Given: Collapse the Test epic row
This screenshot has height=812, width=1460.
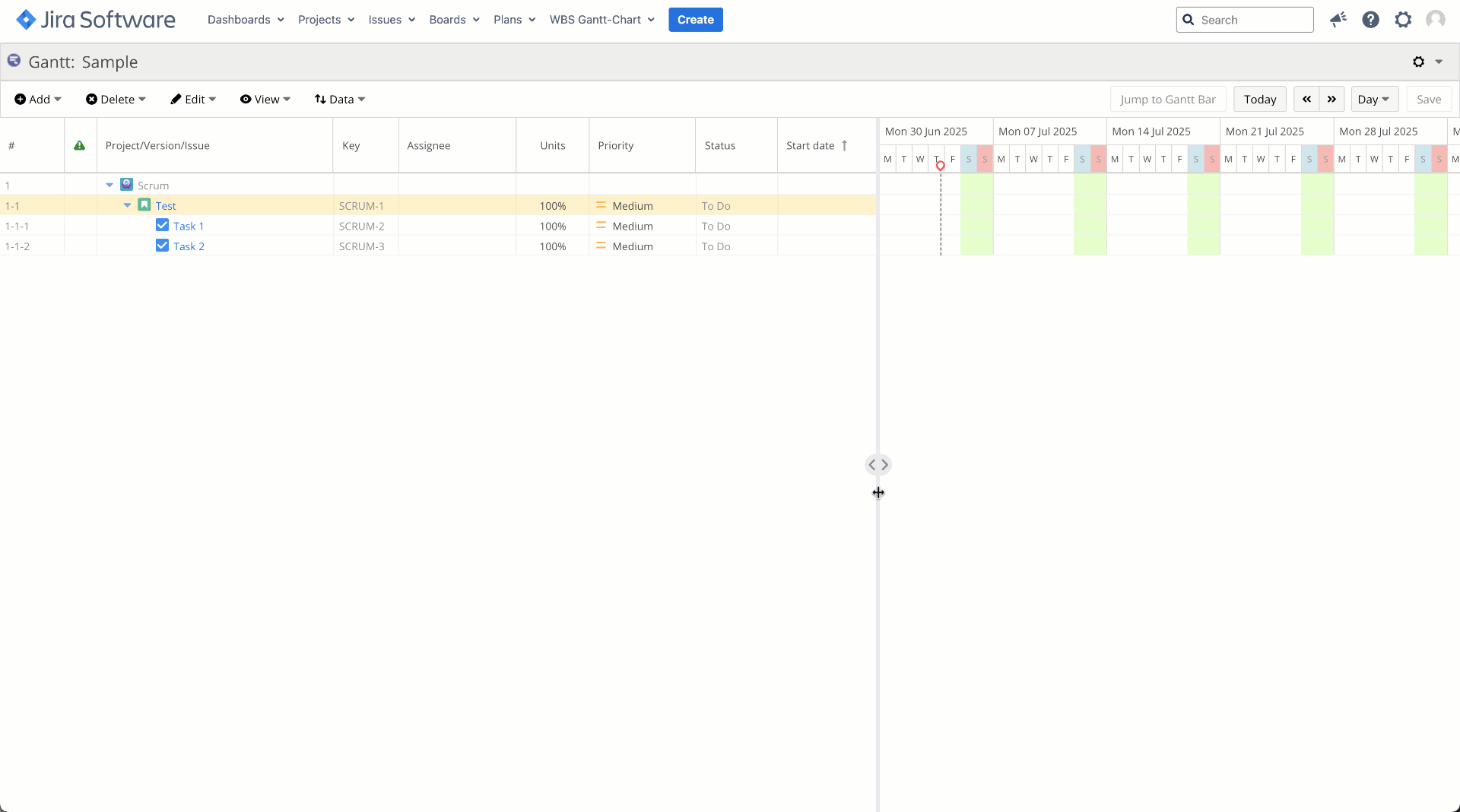Looking at the screenshot, I should [128, 206].
